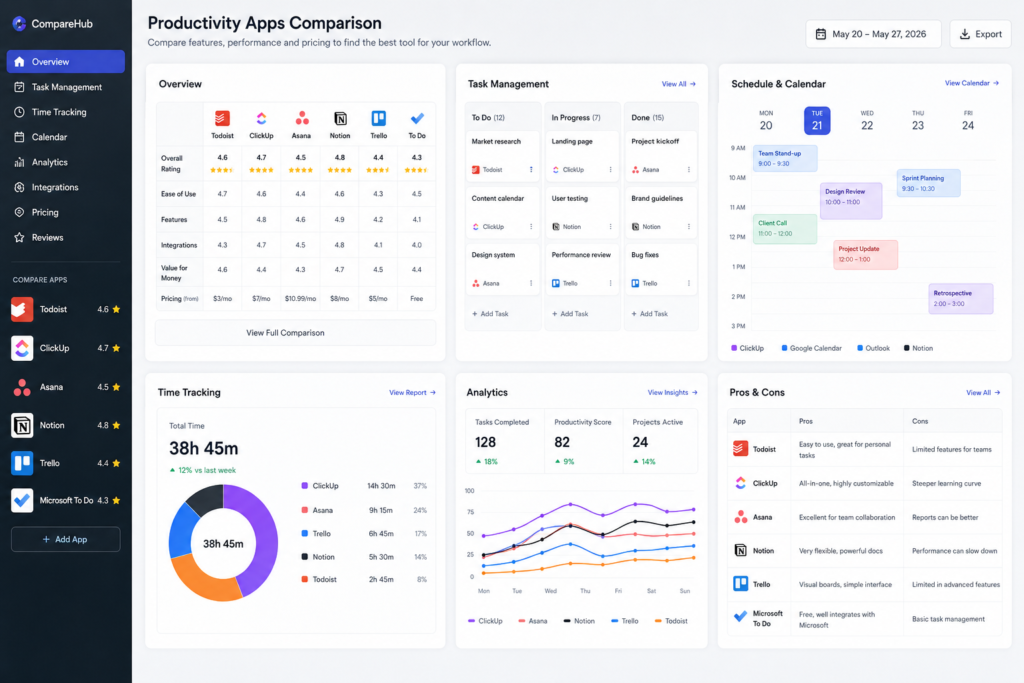Screen dimensions: 1024x683
Task: Select Friday 24 in the calendar
Action: 968,121
